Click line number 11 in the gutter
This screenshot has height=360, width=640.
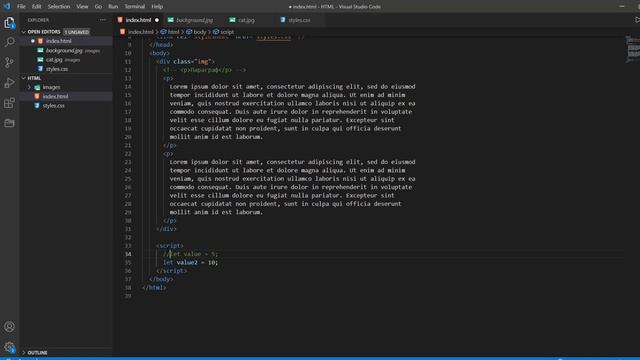pyautogui.click(x=128, y=62)
